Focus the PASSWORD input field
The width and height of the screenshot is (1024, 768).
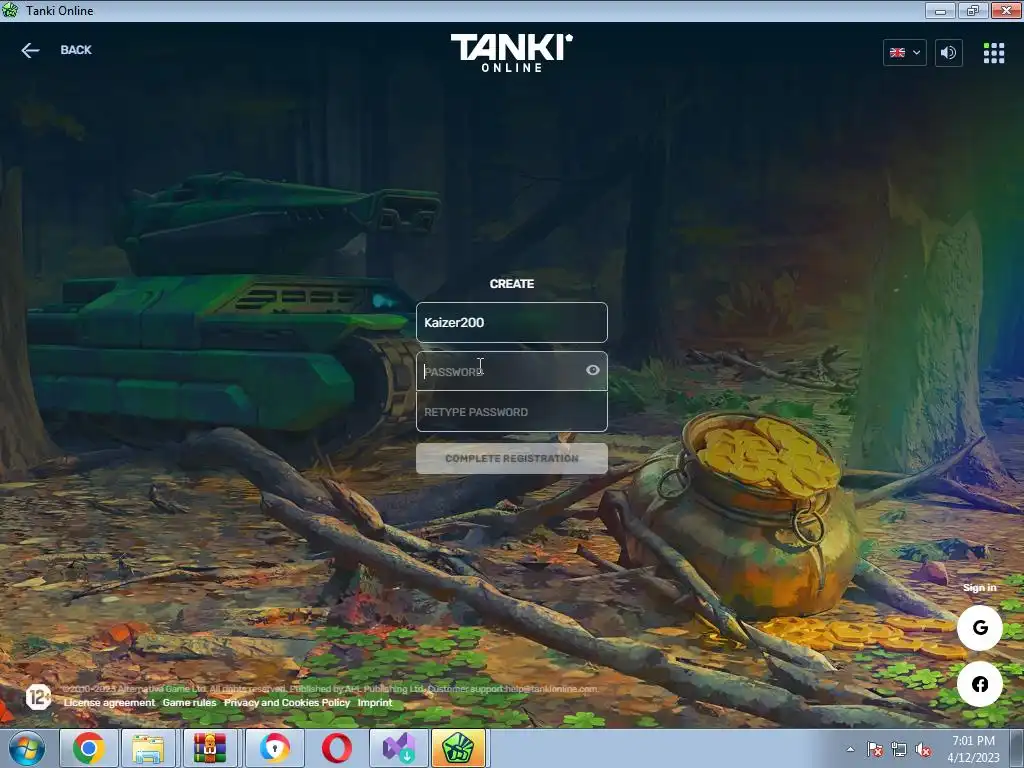click(511, 371)
